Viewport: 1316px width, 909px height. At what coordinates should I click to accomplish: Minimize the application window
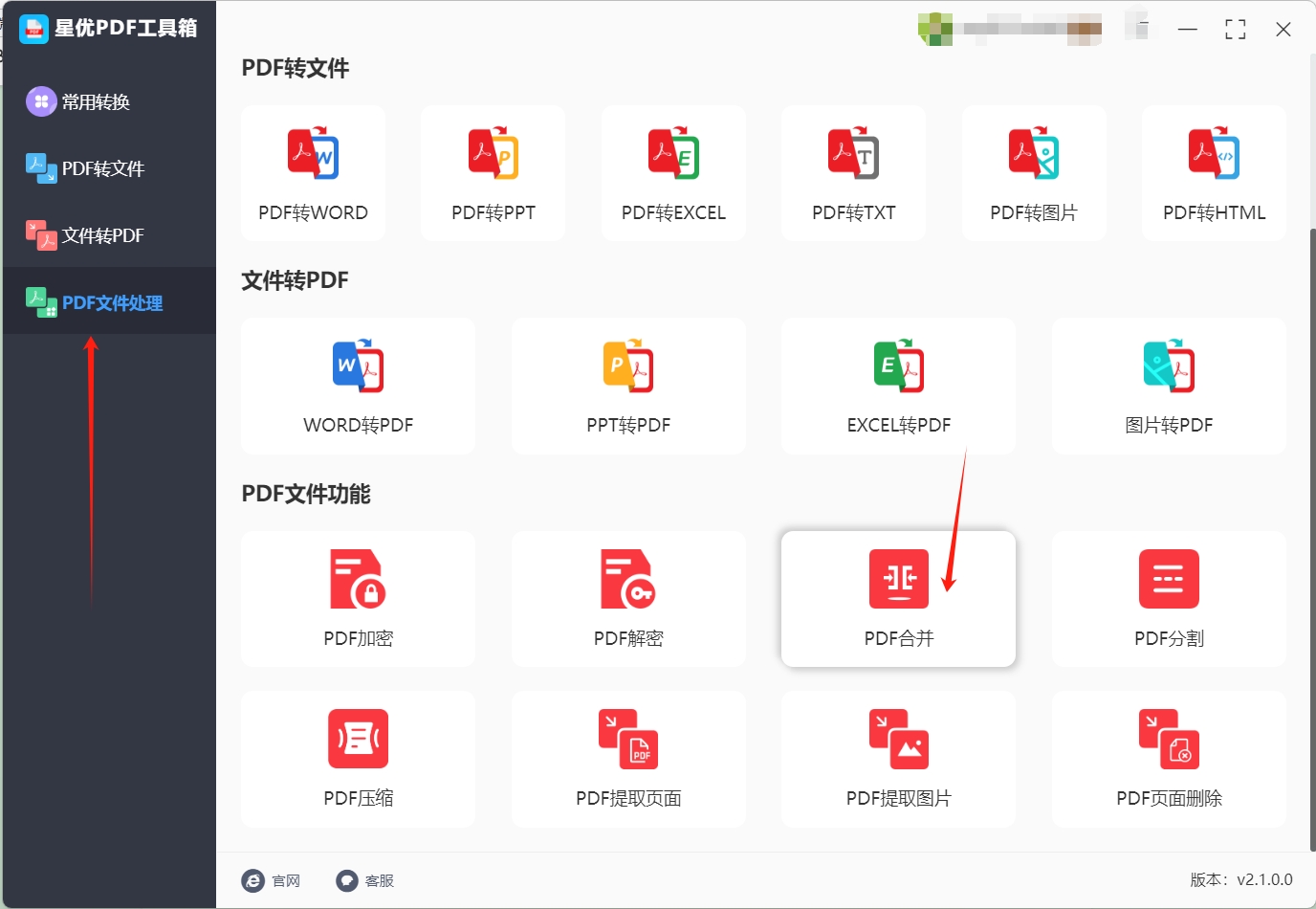tap(1188, 30)
